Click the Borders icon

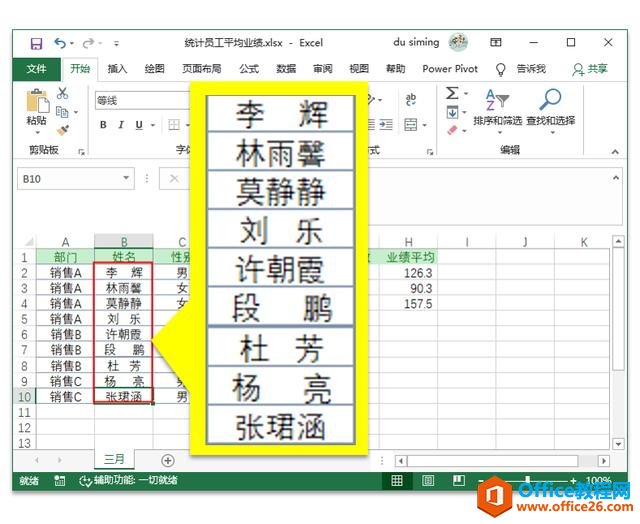point(174,125)
